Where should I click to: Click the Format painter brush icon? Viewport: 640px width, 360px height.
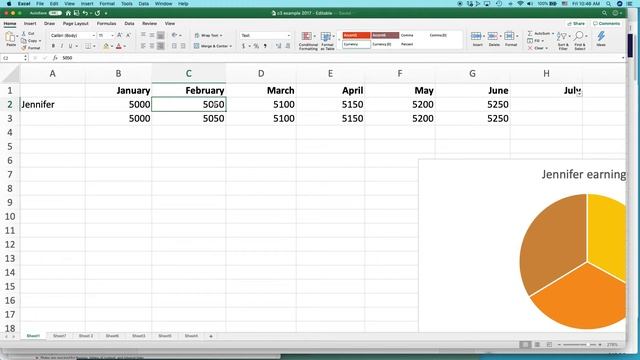pyautogui.click(x=24, y=48)
